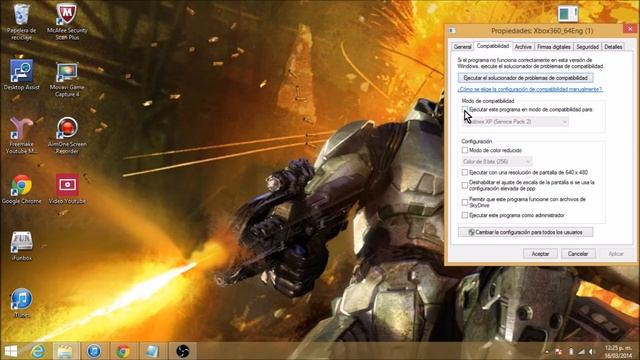Check Ejecutar este programa como administrador
This screenshot has height=360, width=640.
point(464,215)
